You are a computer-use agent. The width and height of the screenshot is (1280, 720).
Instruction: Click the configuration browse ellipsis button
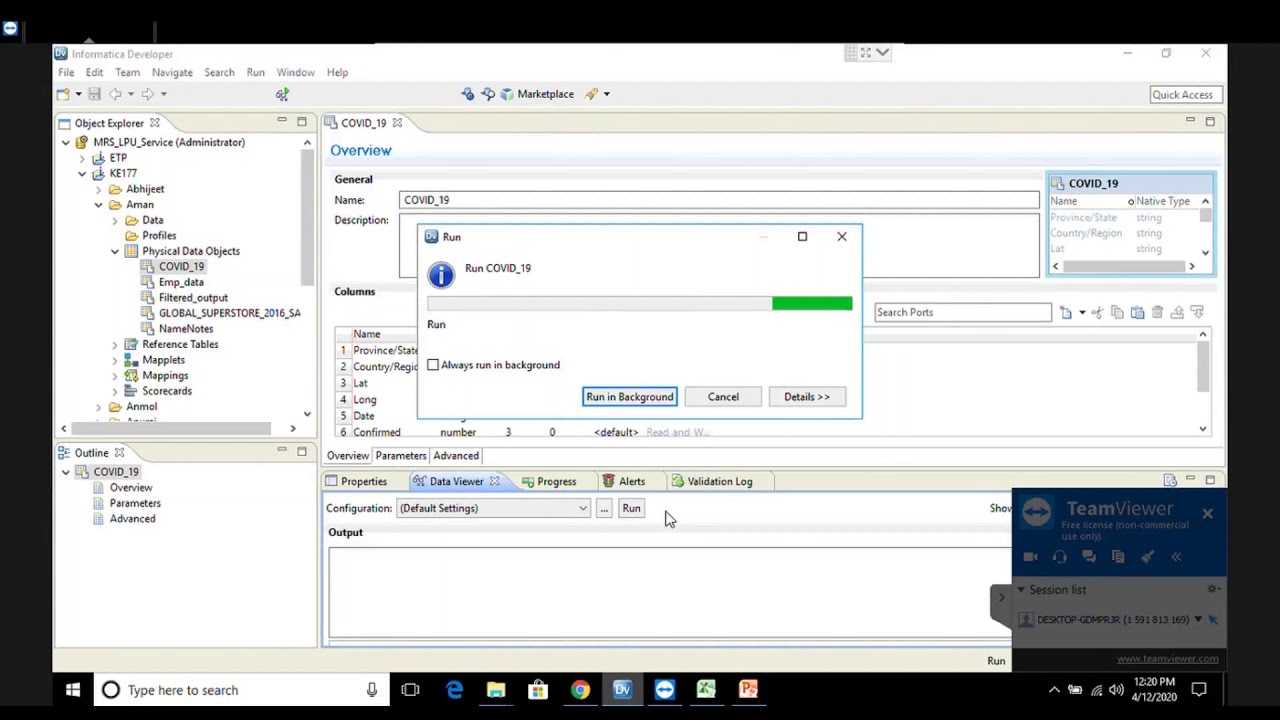(x=604, y=508)
